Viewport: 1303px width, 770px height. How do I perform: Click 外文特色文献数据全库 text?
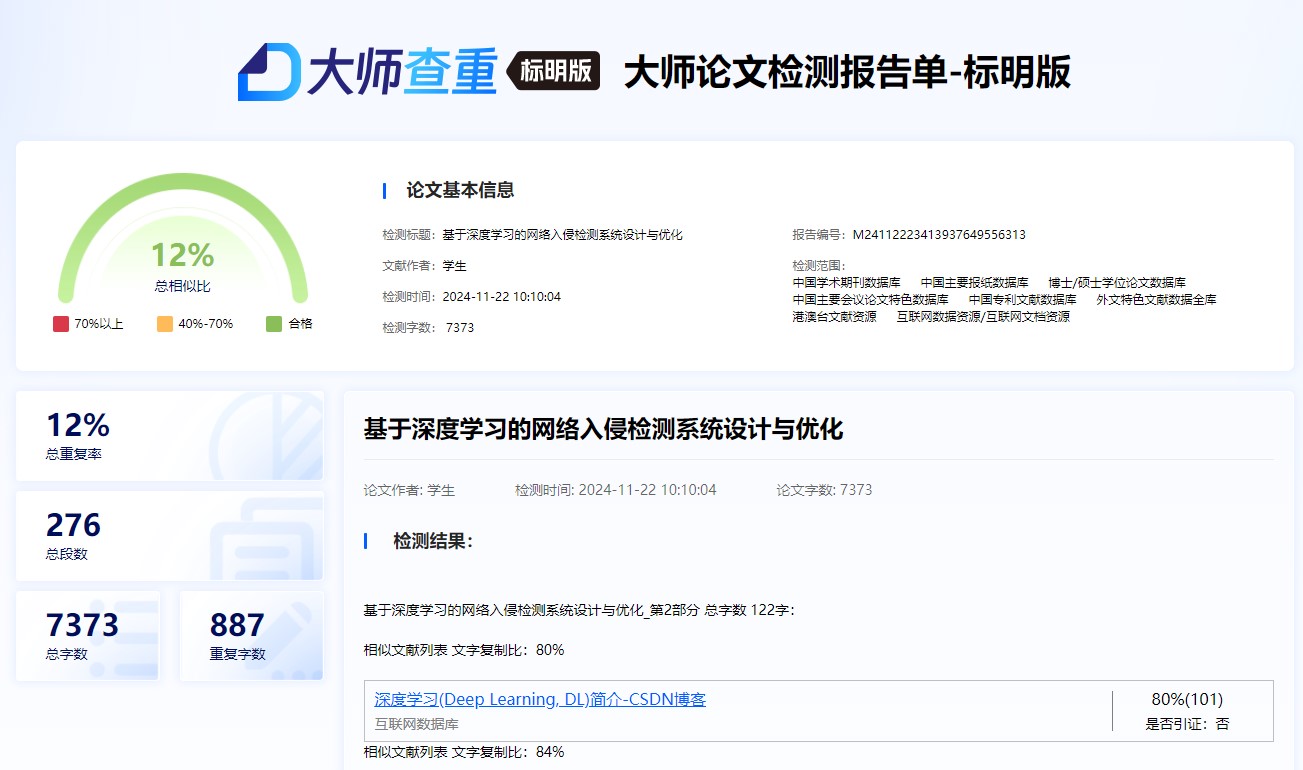click(x=1157, y=299)
